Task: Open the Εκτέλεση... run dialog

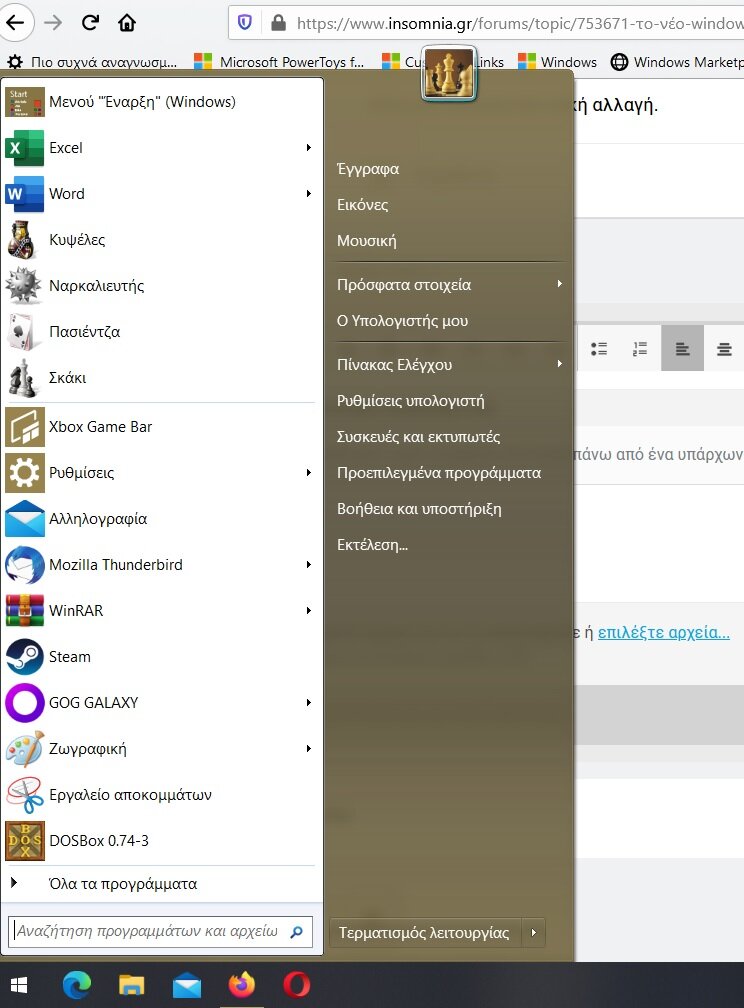Action: (372, 544)
